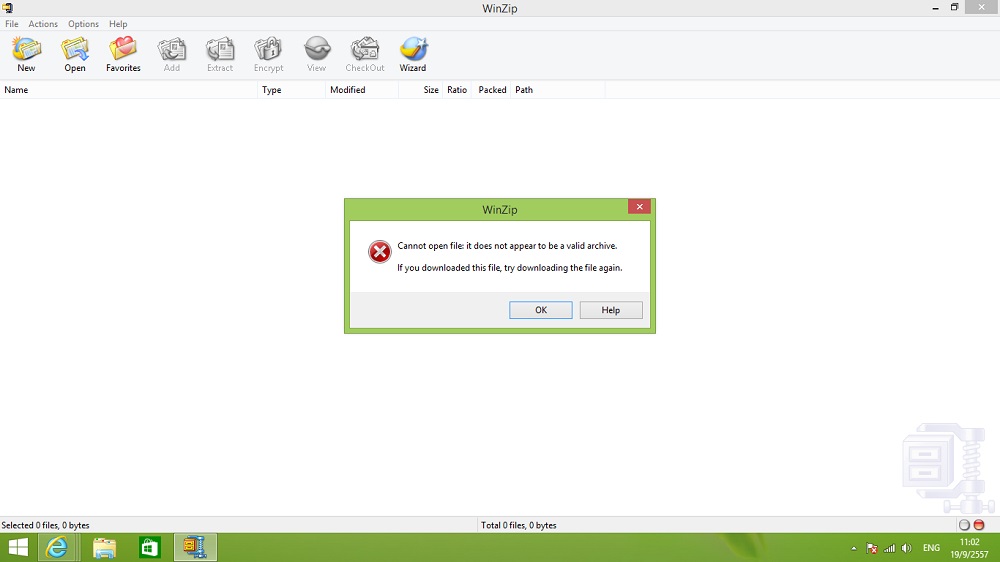
Task: Open the Options menu
Action: (83, 24)
